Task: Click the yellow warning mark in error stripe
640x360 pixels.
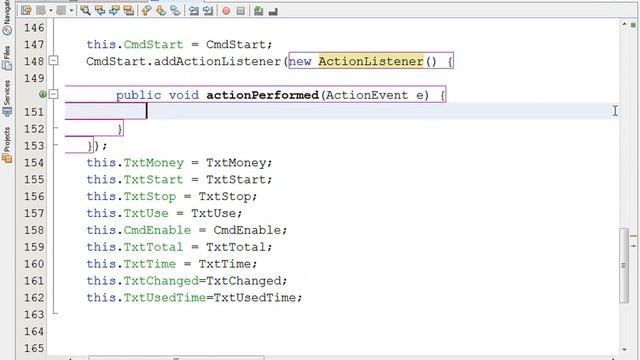Action: 633,236
